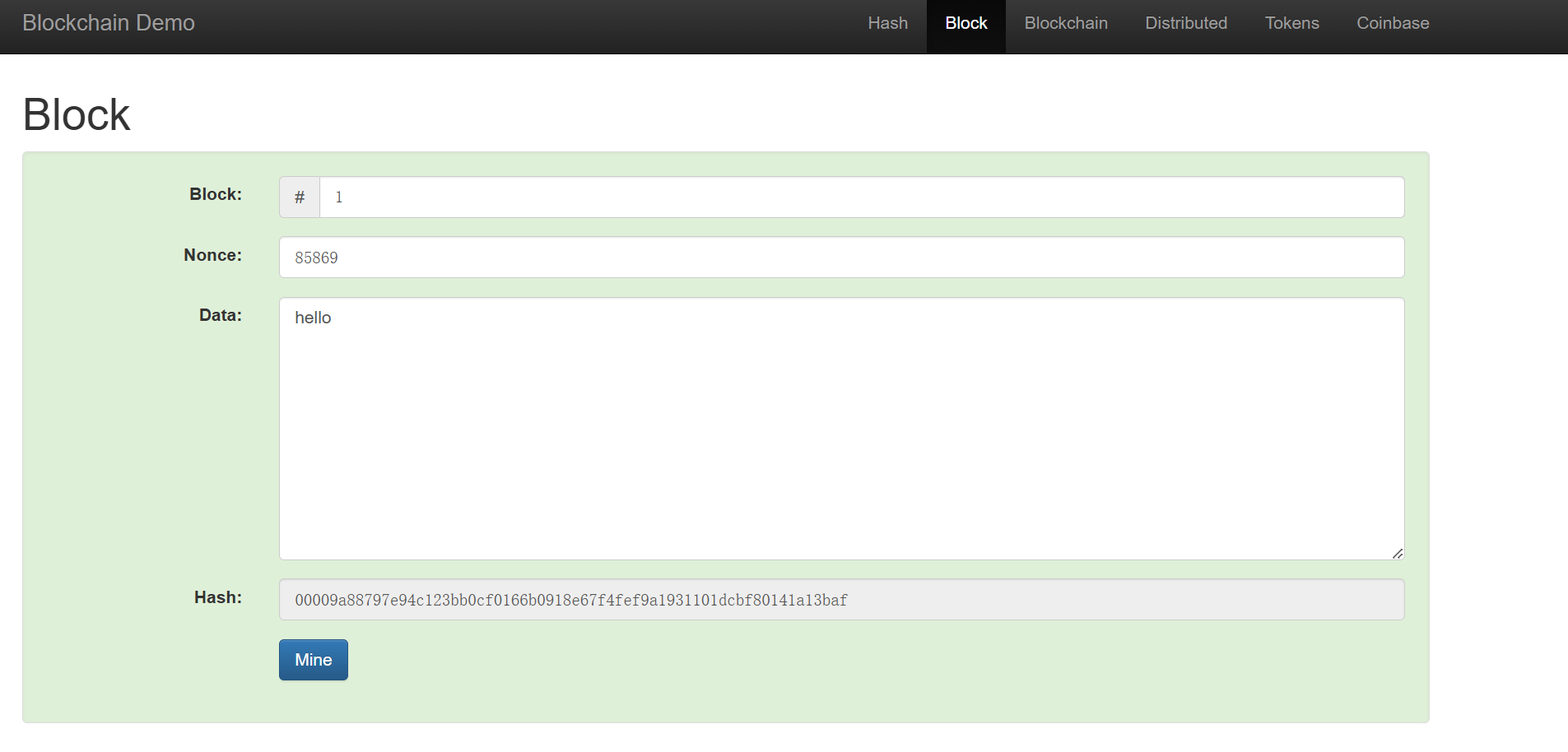Open the Hash tab

(887, 23)
